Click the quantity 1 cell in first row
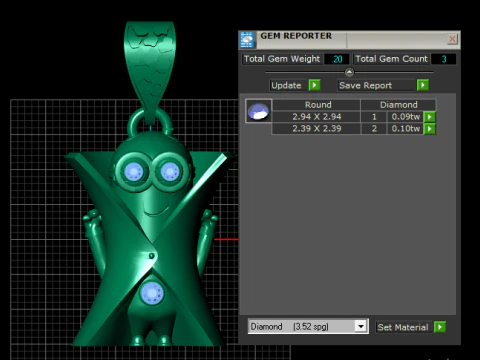This screenshot has width=480, height=360. [x=374, y=117]
